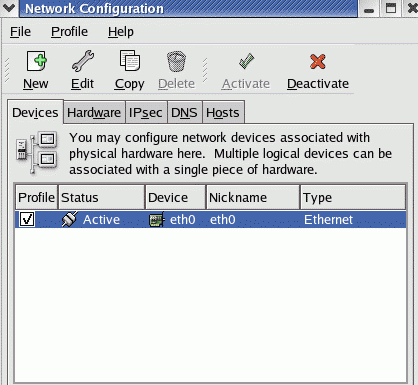Click the Deactivate red X icon

(x=318, y=62)
